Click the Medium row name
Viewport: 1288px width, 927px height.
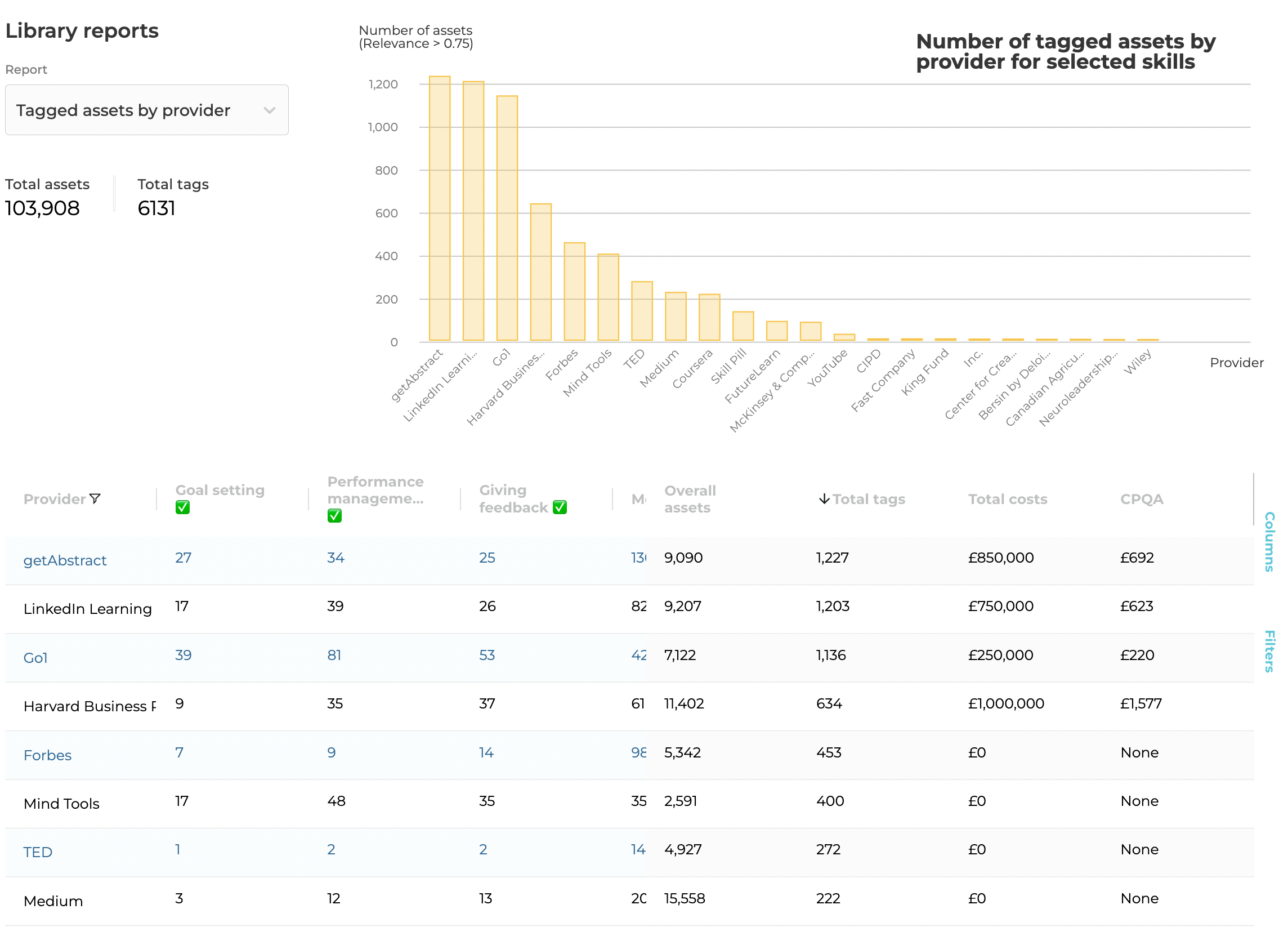point(53,902)
